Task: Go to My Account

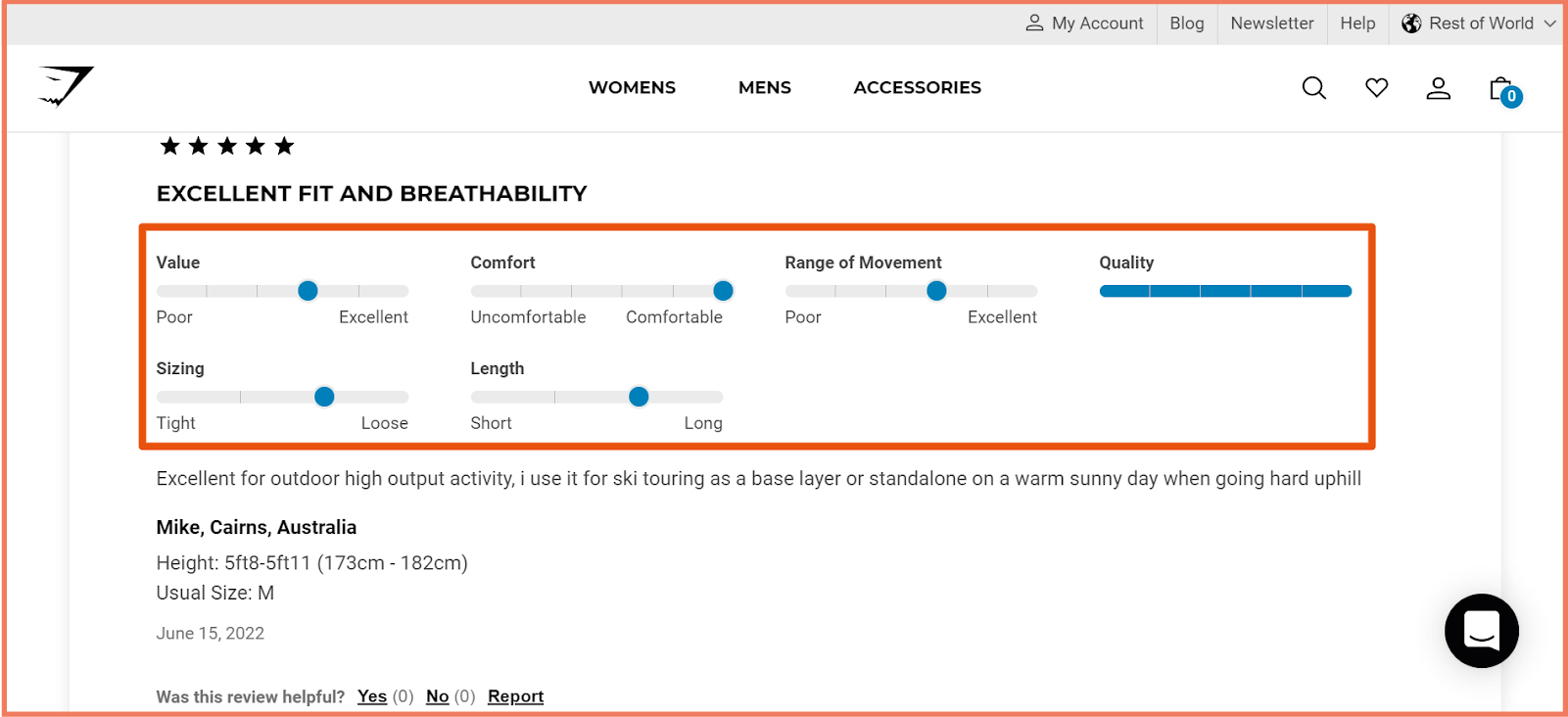Action: click(1084, 24)
